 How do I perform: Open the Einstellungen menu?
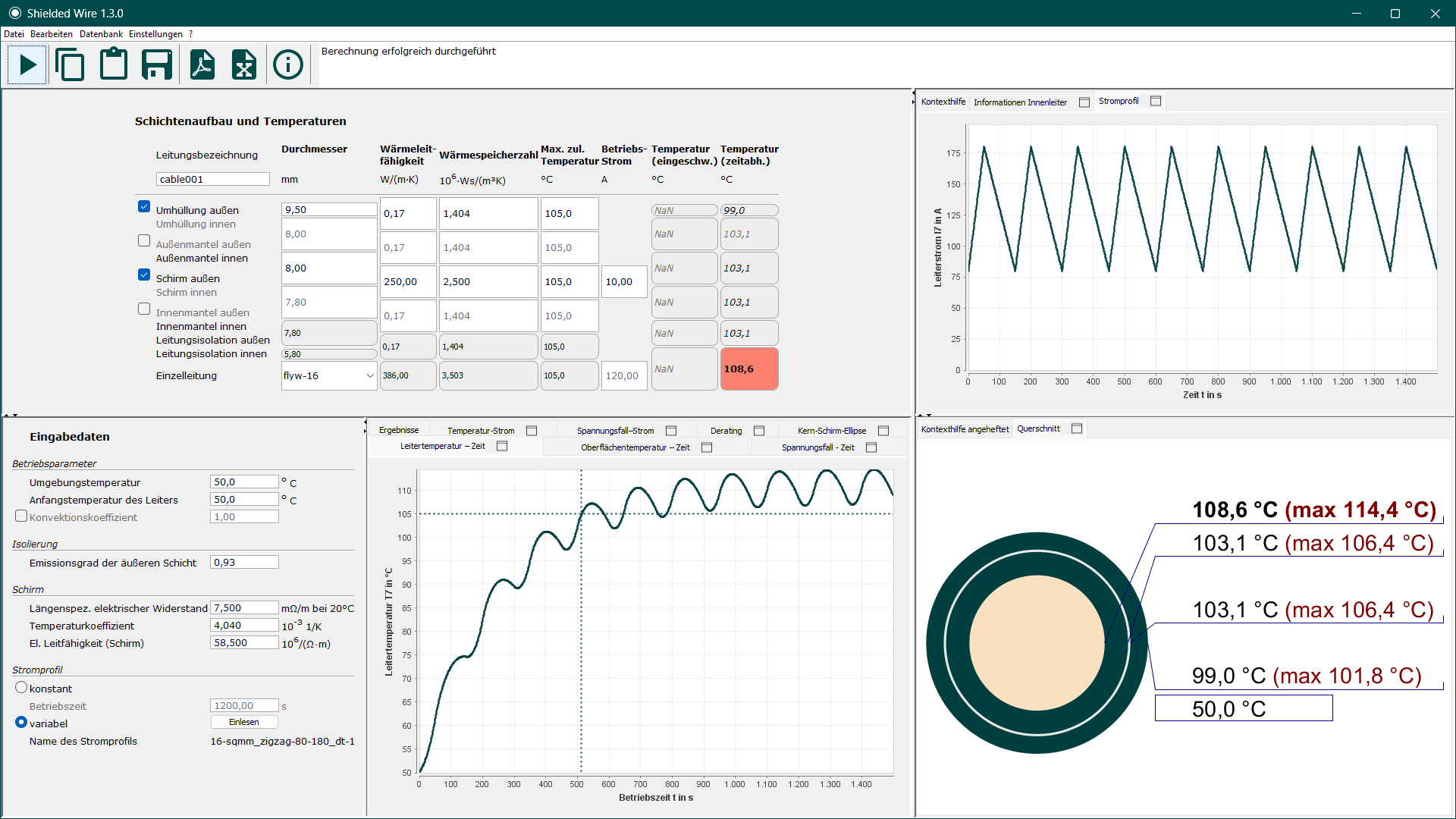pos(155,34)
